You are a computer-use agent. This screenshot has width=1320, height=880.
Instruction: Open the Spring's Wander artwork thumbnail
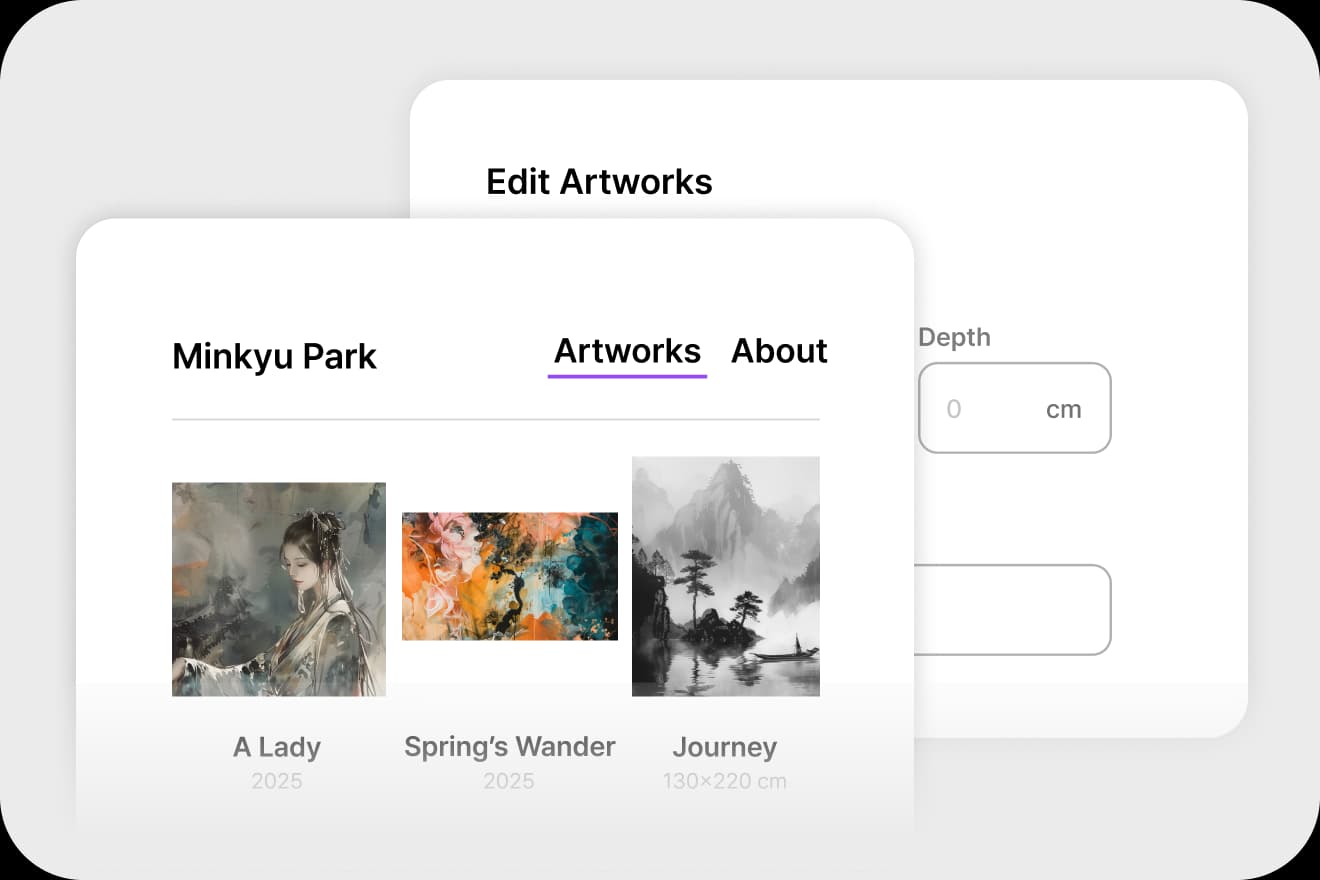point(510,576)
